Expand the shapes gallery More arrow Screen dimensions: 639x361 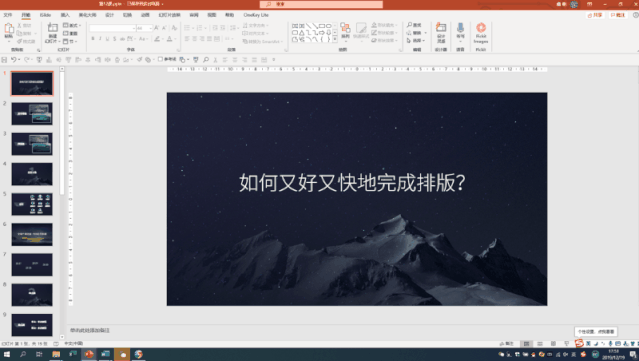tap(335, 40)
